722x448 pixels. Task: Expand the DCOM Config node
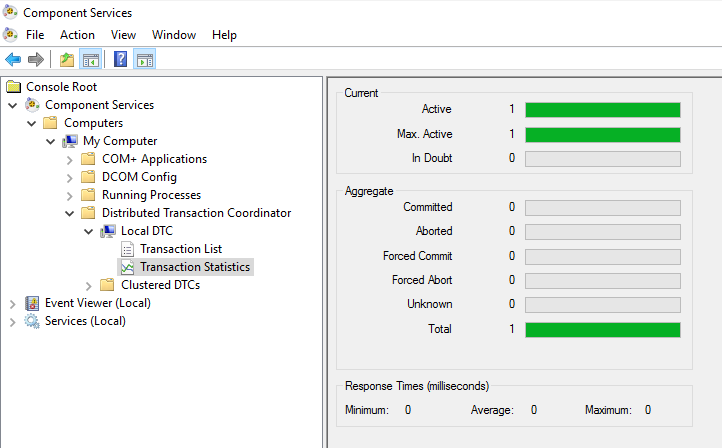[70, 178]
